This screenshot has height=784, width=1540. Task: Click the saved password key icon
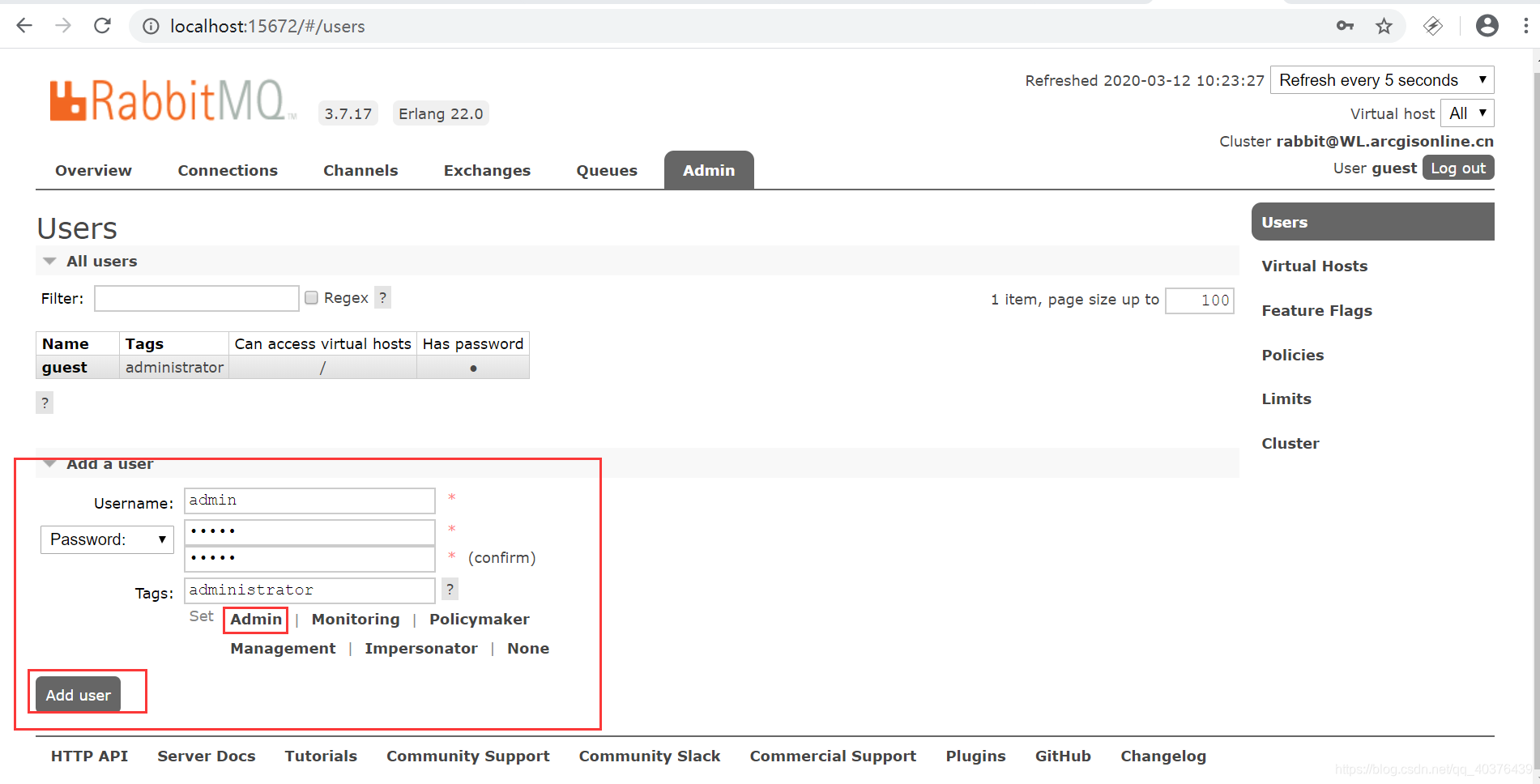coord(1345,26)
